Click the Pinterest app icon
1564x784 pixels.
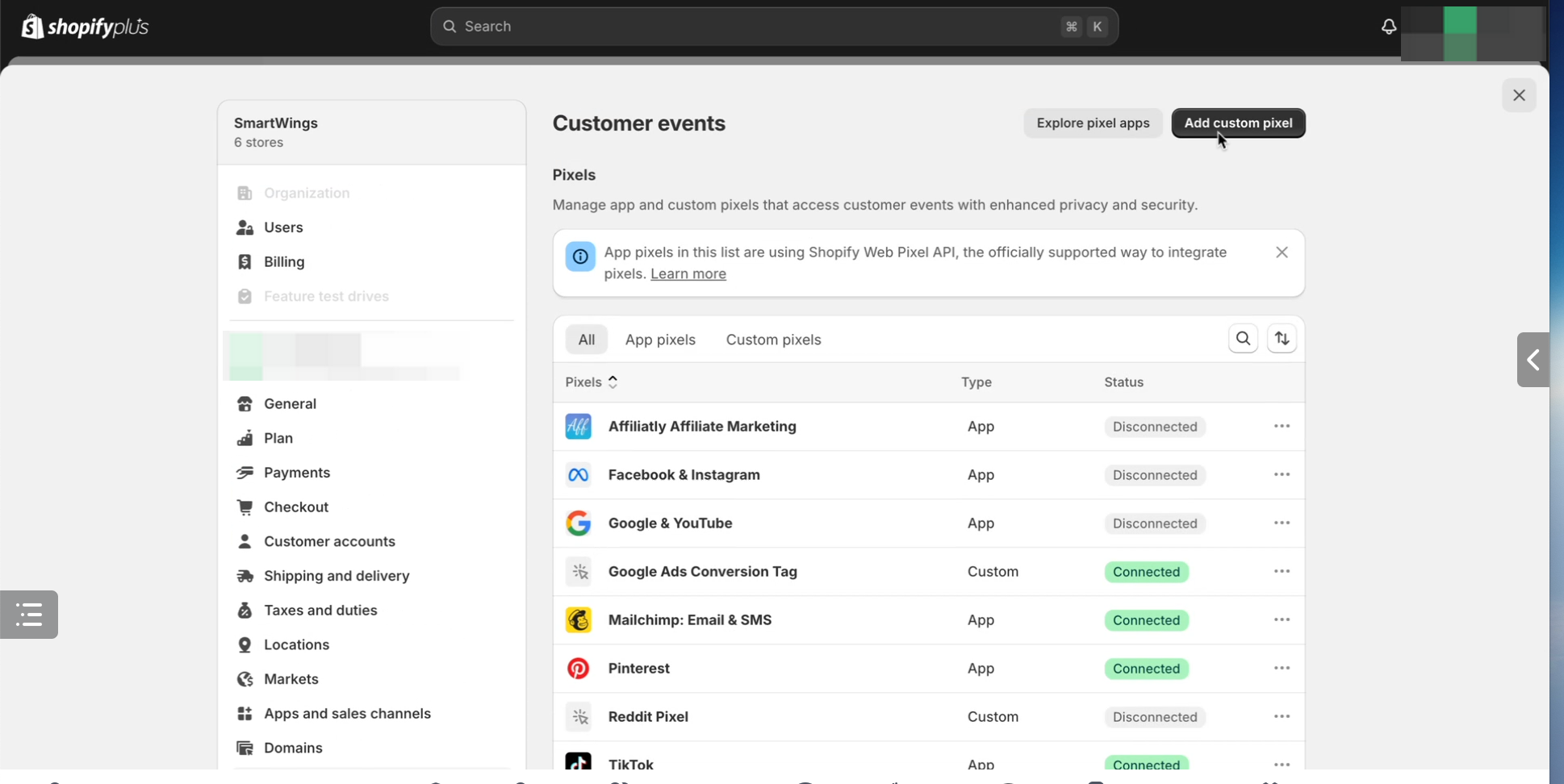coord(578,668)
